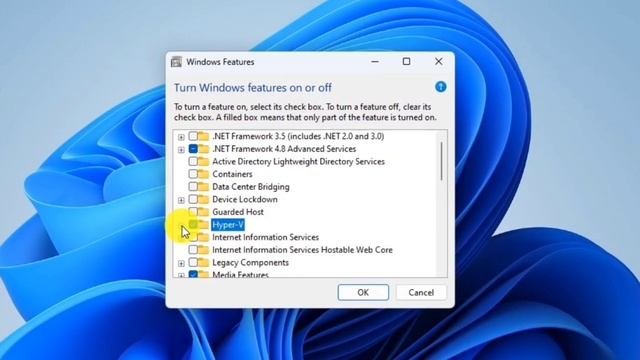Viewport: 640px width, 360px height.
Task: Check Internet Information Services Hostable Web Core
Action: tap(193, 250)
